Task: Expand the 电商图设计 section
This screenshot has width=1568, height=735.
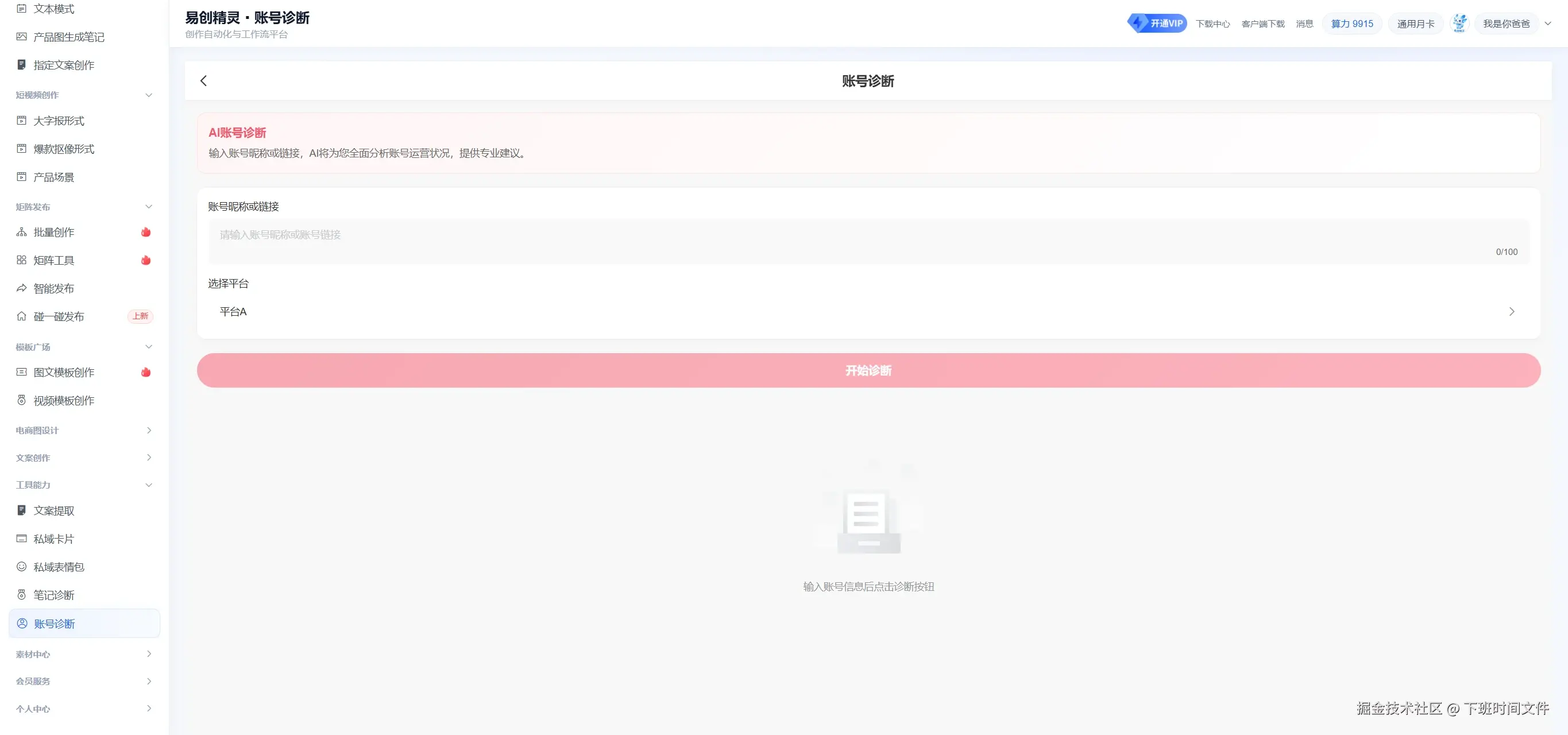Action: tap(149, 430)
